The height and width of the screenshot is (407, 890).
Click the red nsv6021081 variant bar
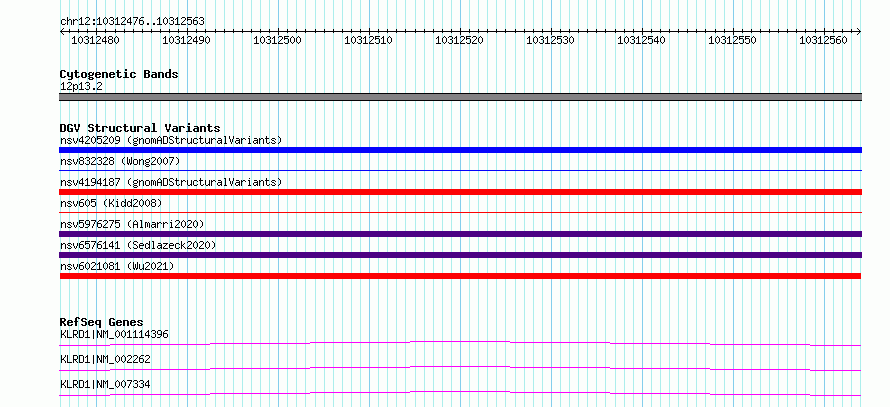pos(460,276)
